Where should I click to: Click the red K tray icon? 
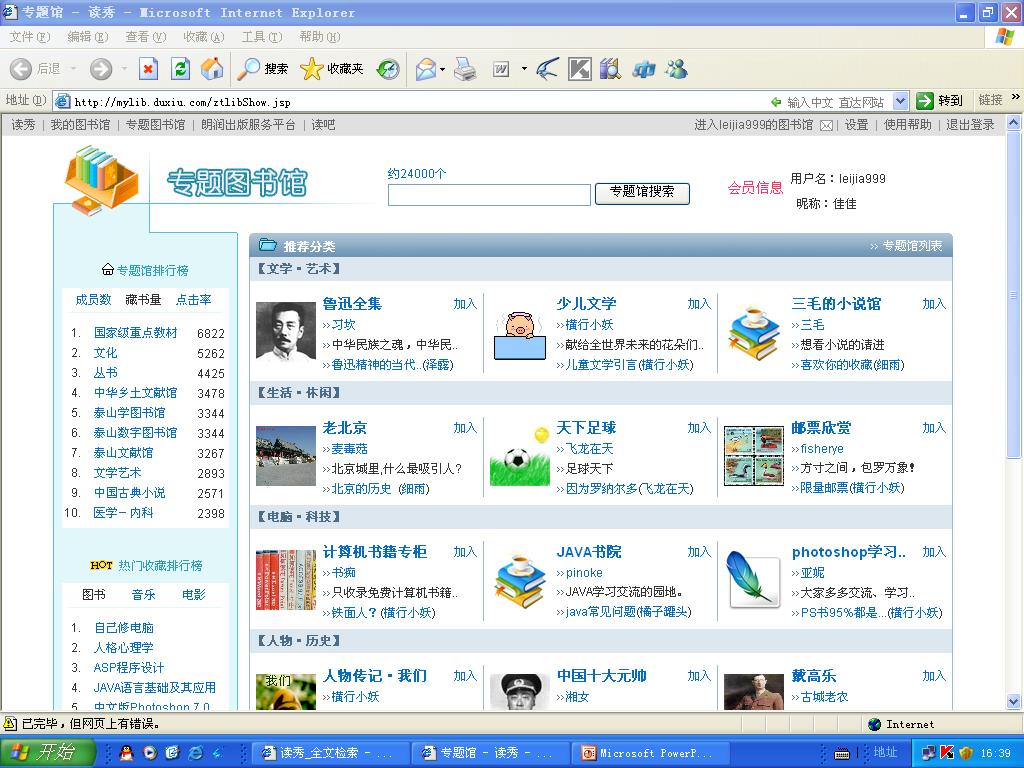[x=947, y=753]
